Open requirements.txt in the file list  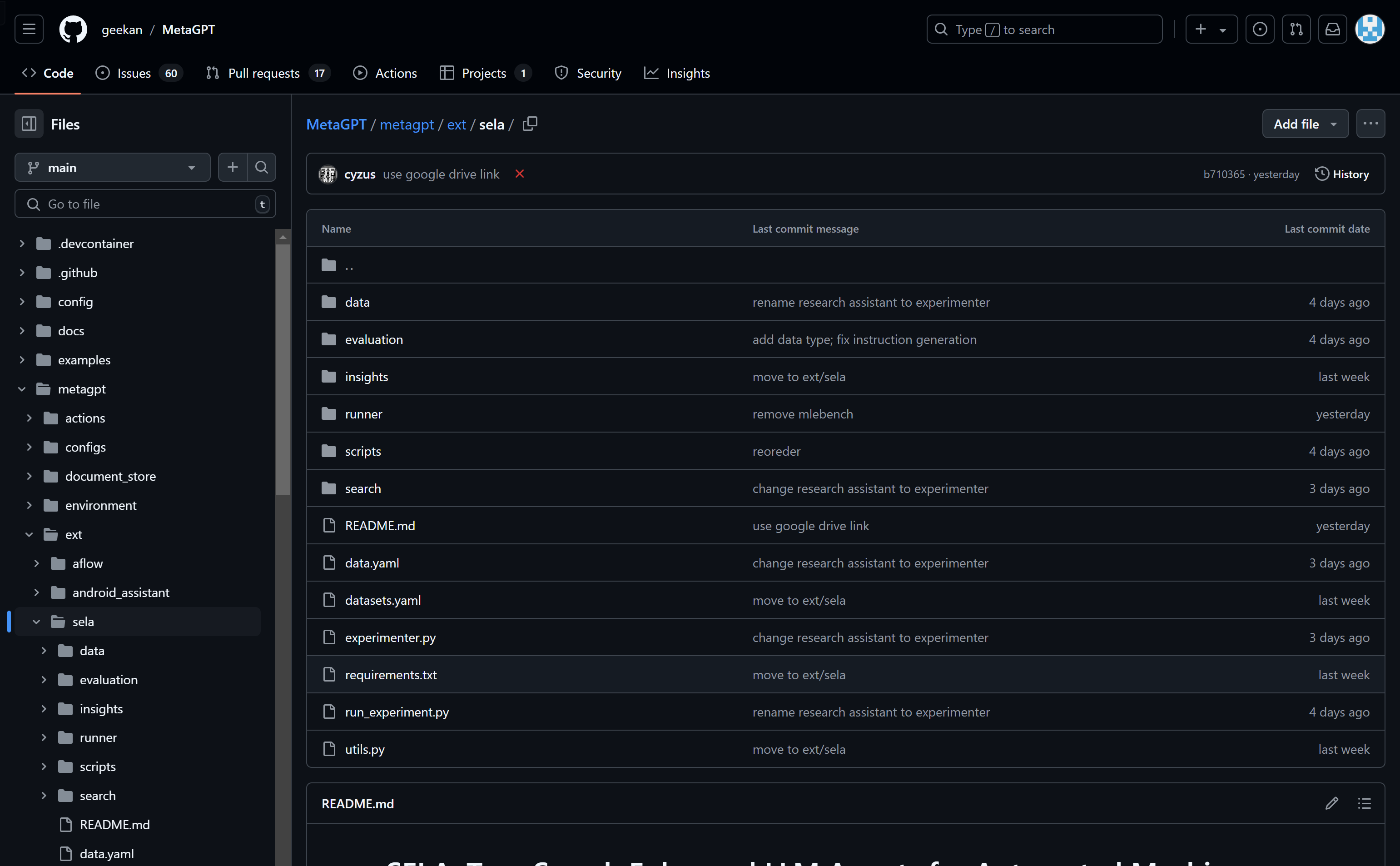pyautogui.click(x=391, y=675)
